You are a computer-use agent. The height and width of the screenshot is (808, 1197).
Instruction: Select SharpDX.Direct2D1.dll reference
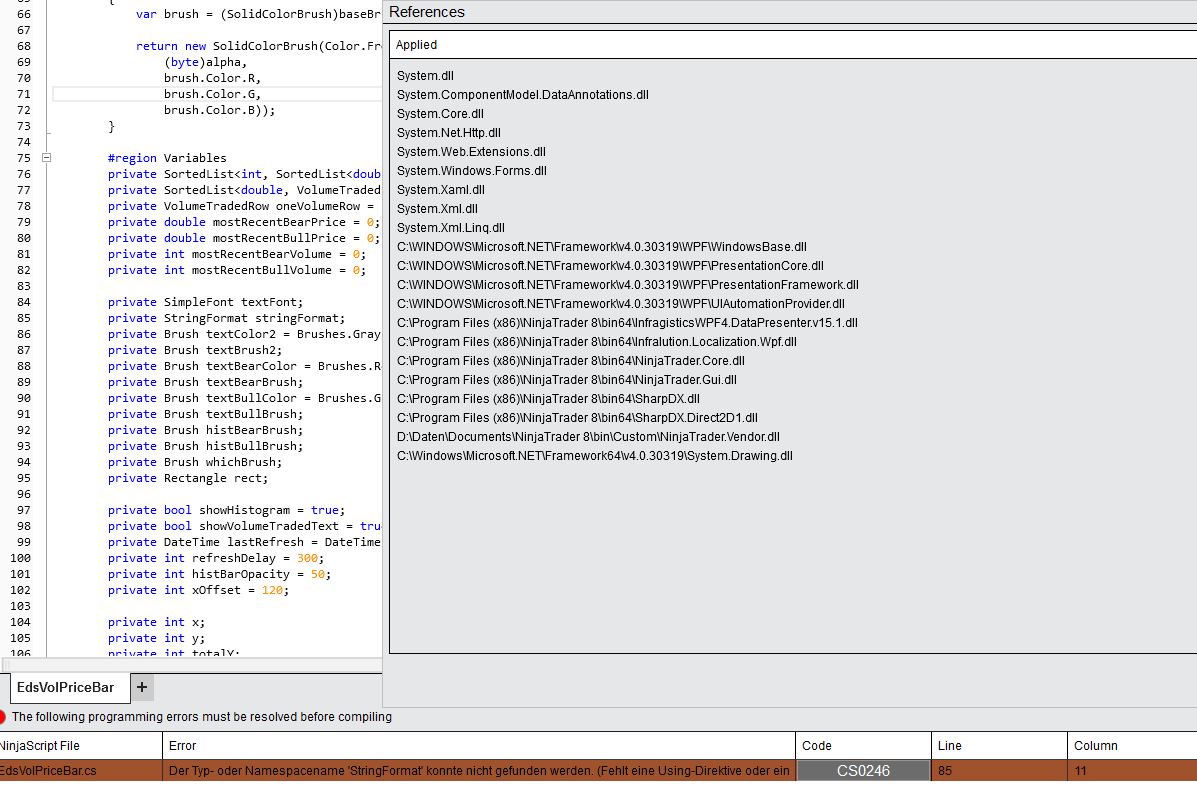[x=577, y=418]
